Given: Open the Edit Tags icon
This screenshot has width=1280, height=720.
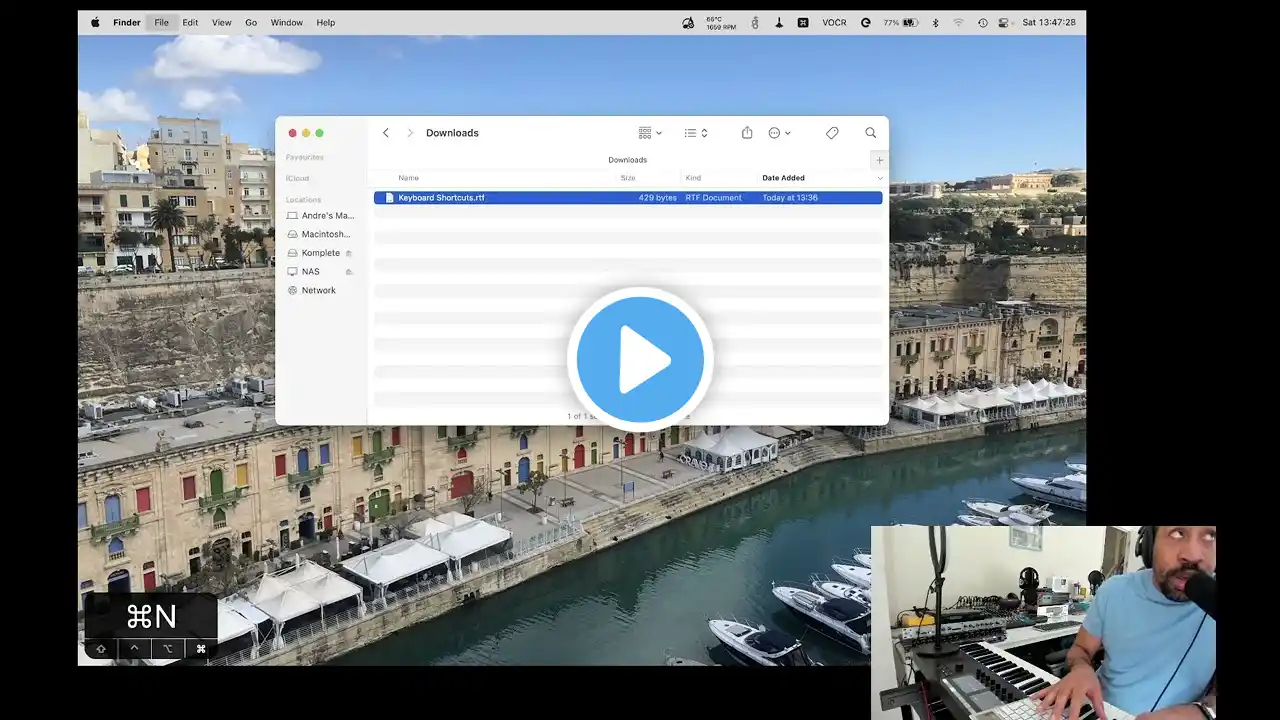Looking at the screenshot, I should (x=832, y=133).
